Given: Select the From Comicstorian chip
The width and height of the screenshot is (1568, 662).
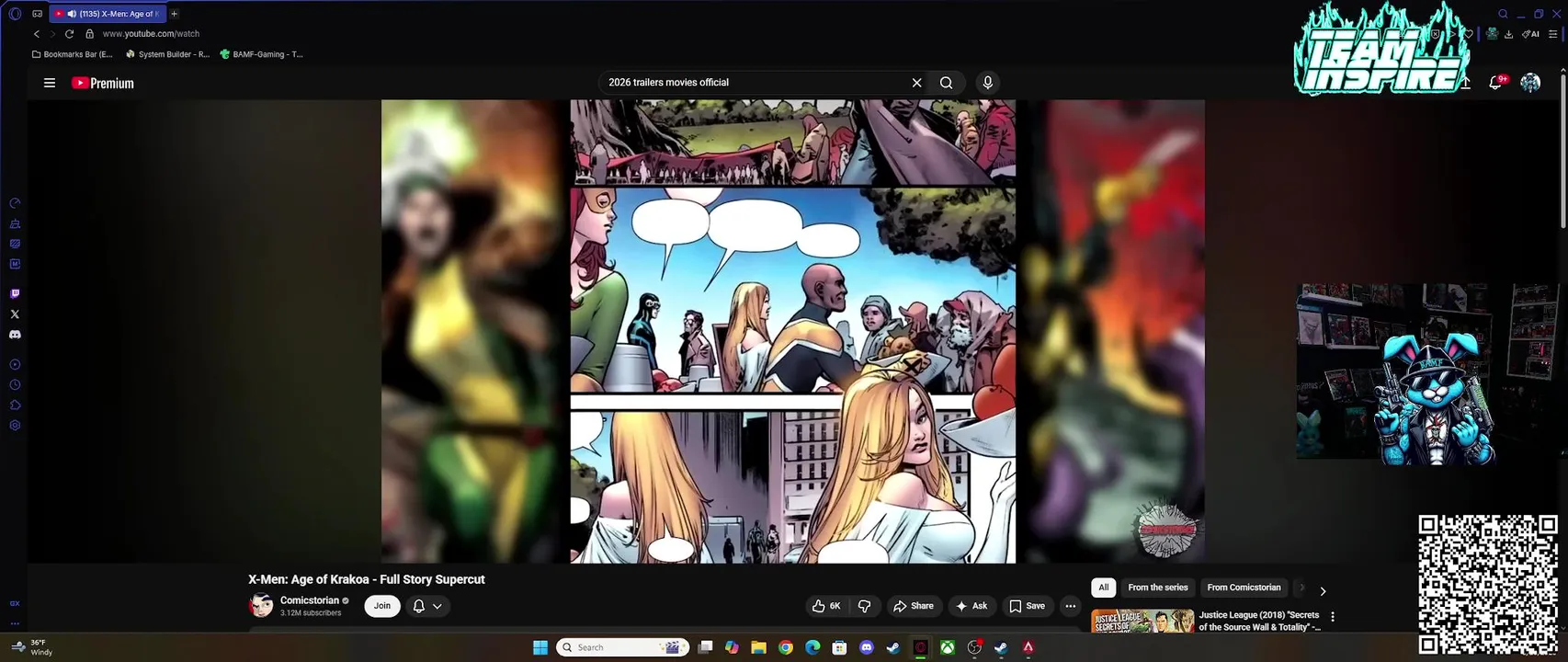Looking at the screenshot, I should [1244, 588].
